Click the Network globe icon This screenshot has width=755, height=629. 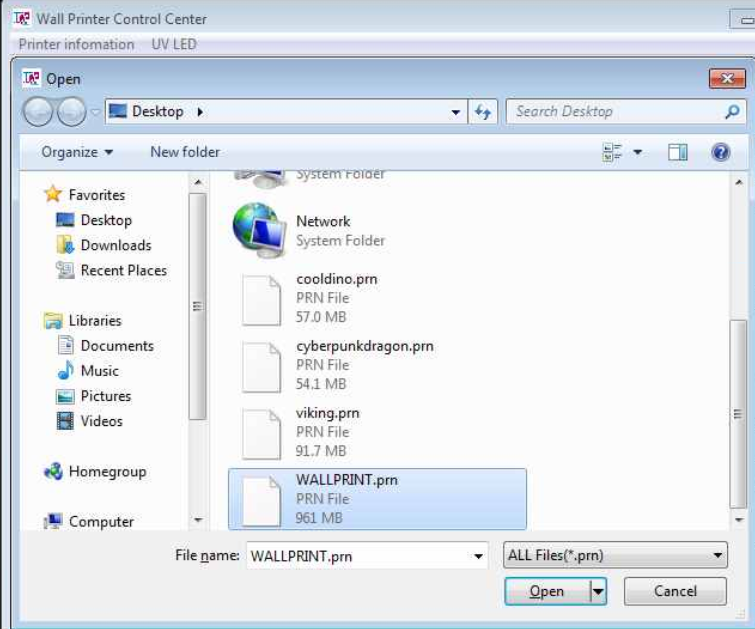coord(259,230)
